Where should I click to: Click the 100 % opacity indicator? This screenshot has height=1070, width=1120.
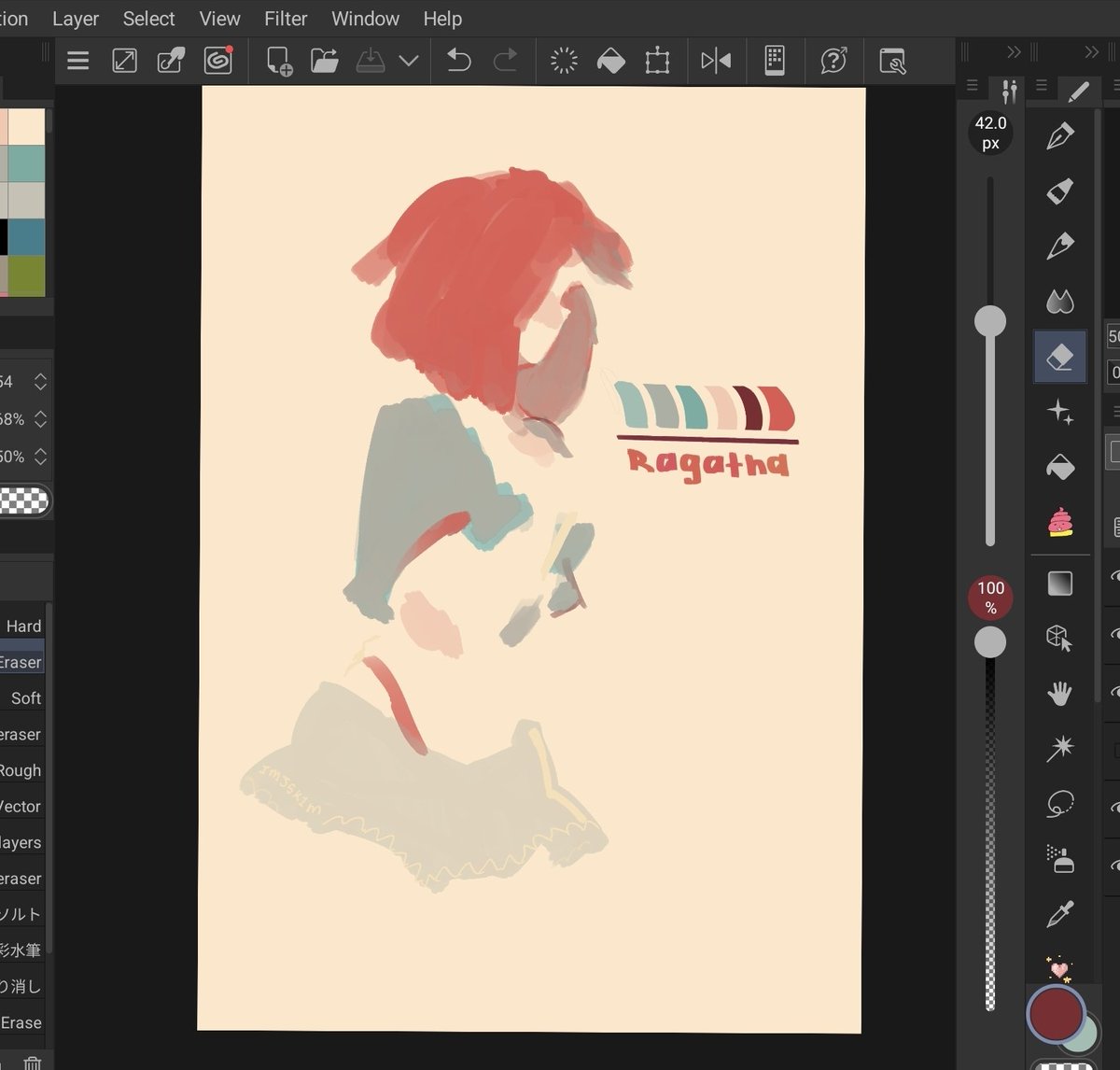[990, 598]
